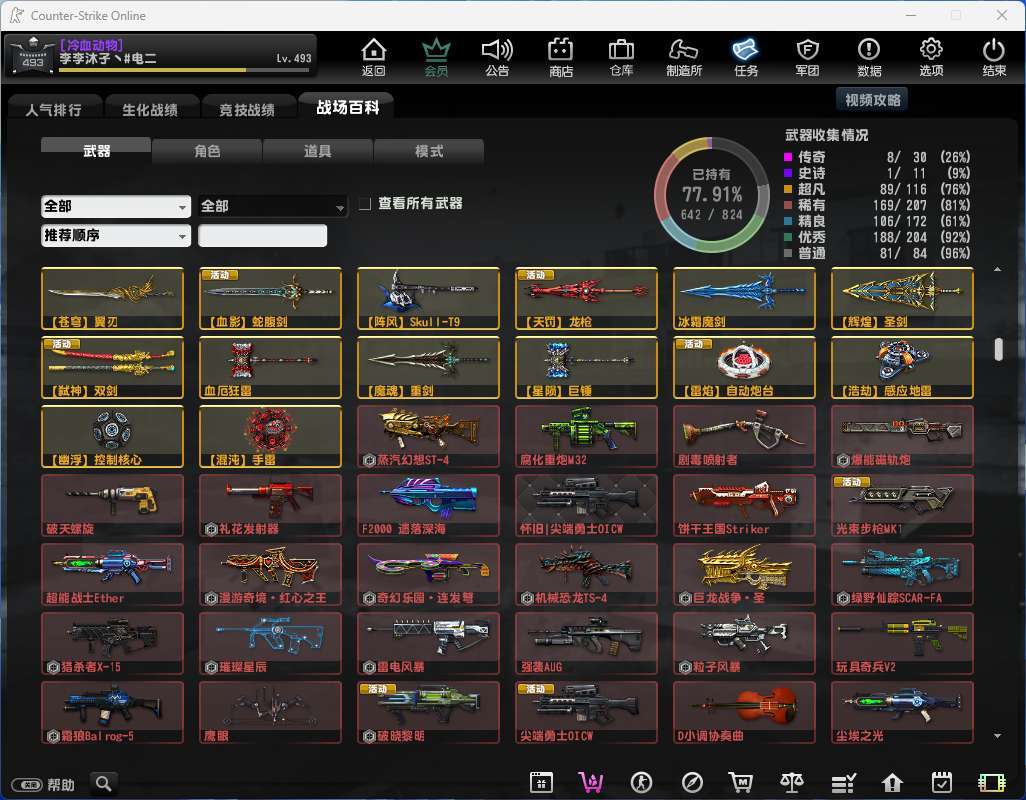Select the 【雷焰】自动炮台 weapon card

click(745, 368)
